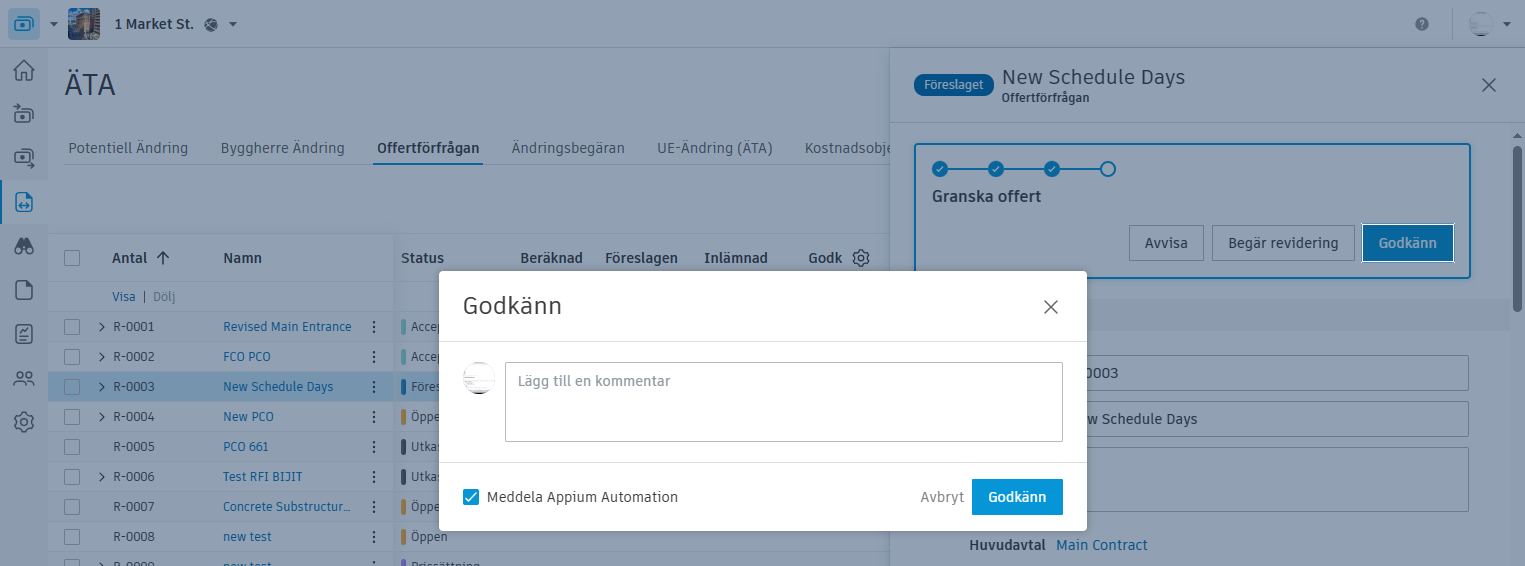Open Revised Main Entrance link
Viewport: 1525px width, 566px height.
(x=287, y=327)
